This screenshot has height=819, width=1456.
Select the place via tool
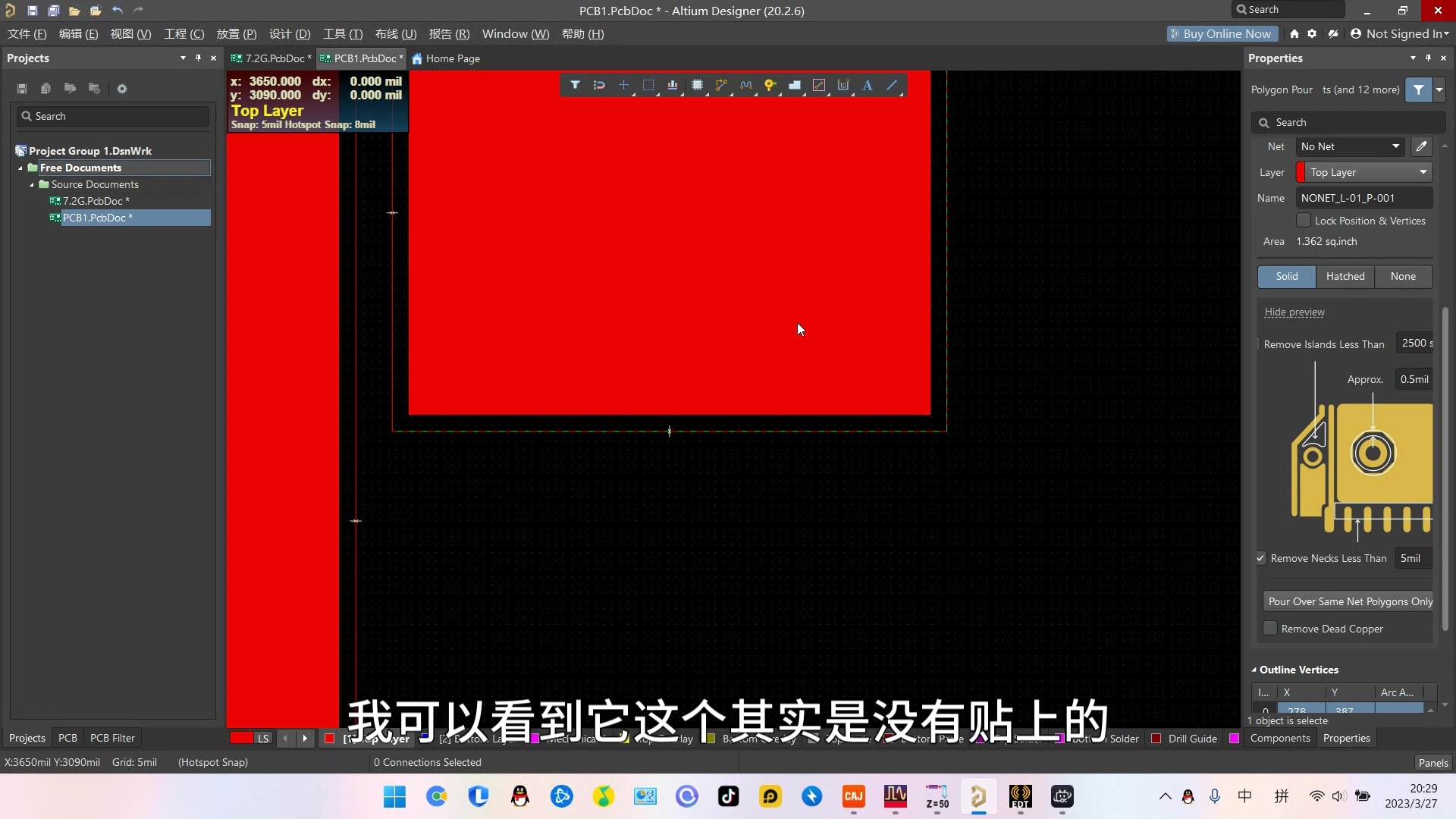point(770,85)
